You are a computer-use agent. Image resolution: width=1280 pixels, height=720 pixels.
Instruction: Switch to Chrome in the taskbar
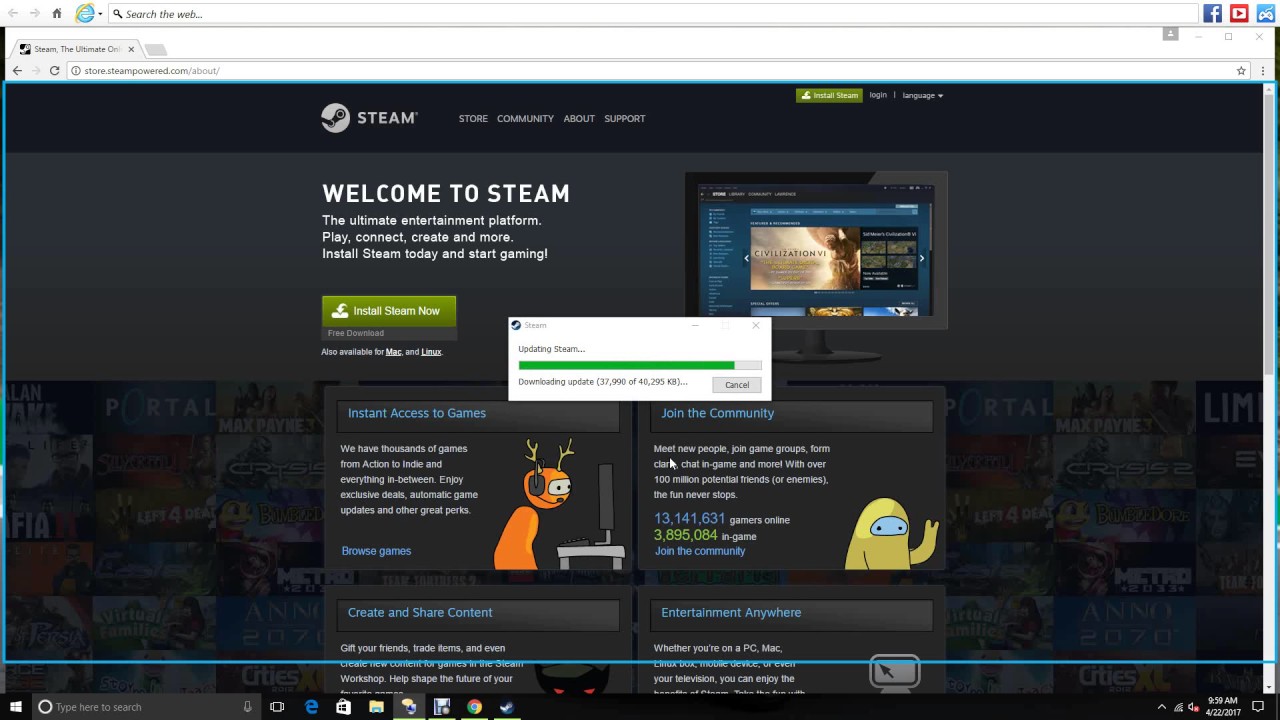point(474,707)
